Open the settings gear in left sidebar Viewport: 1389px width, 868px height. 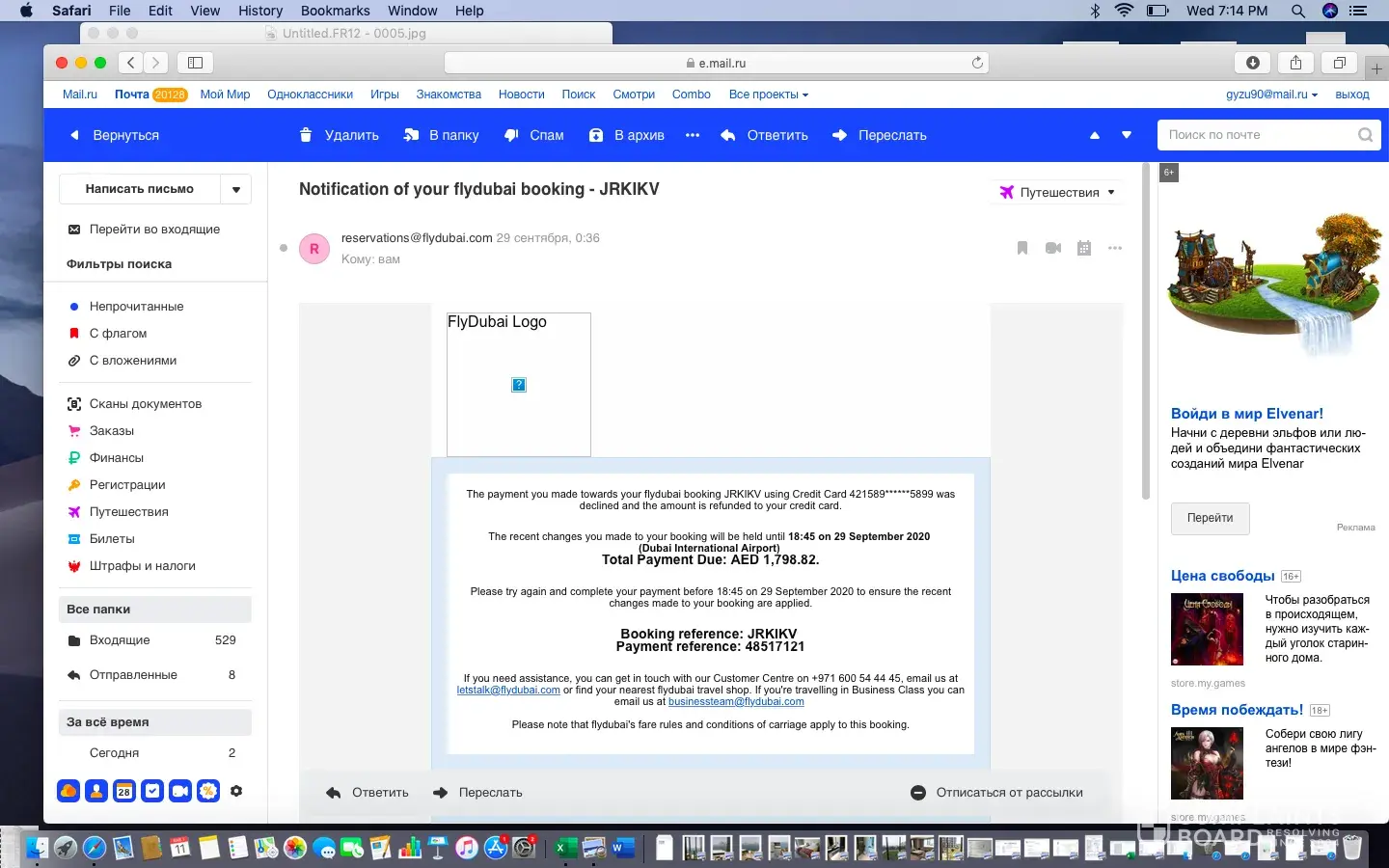click(x=236, y=791)
